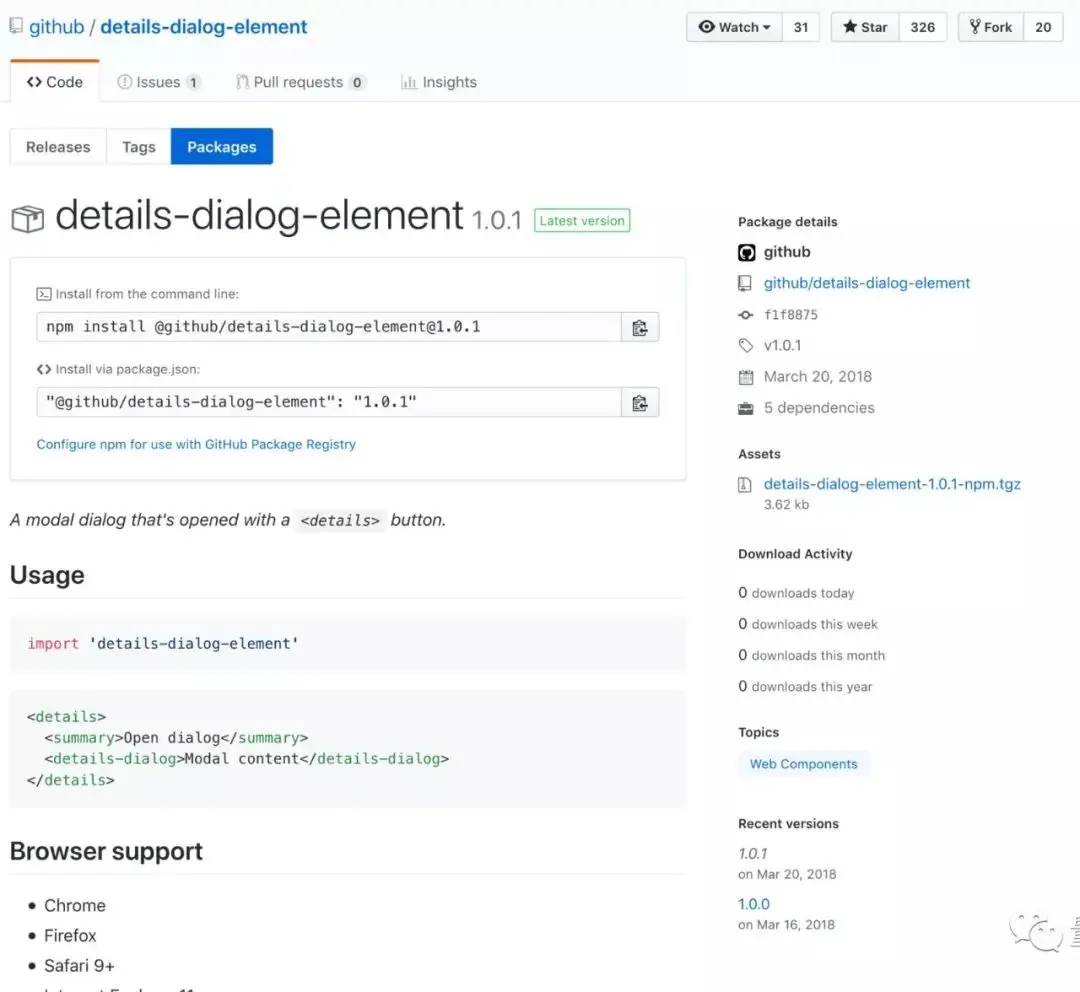Click the inline <details> code in description
The image size is (1080, 992).
pyautogui.click(x=340, y=521)
